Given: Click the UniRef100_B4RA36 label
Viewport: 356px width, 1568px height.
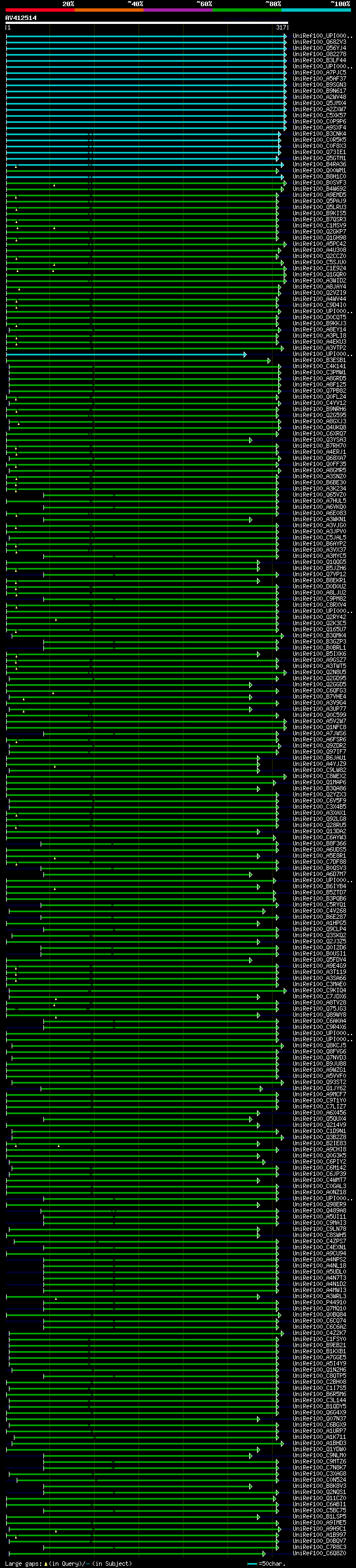Looking at the screenshot, I should click(x=319, y=164).
